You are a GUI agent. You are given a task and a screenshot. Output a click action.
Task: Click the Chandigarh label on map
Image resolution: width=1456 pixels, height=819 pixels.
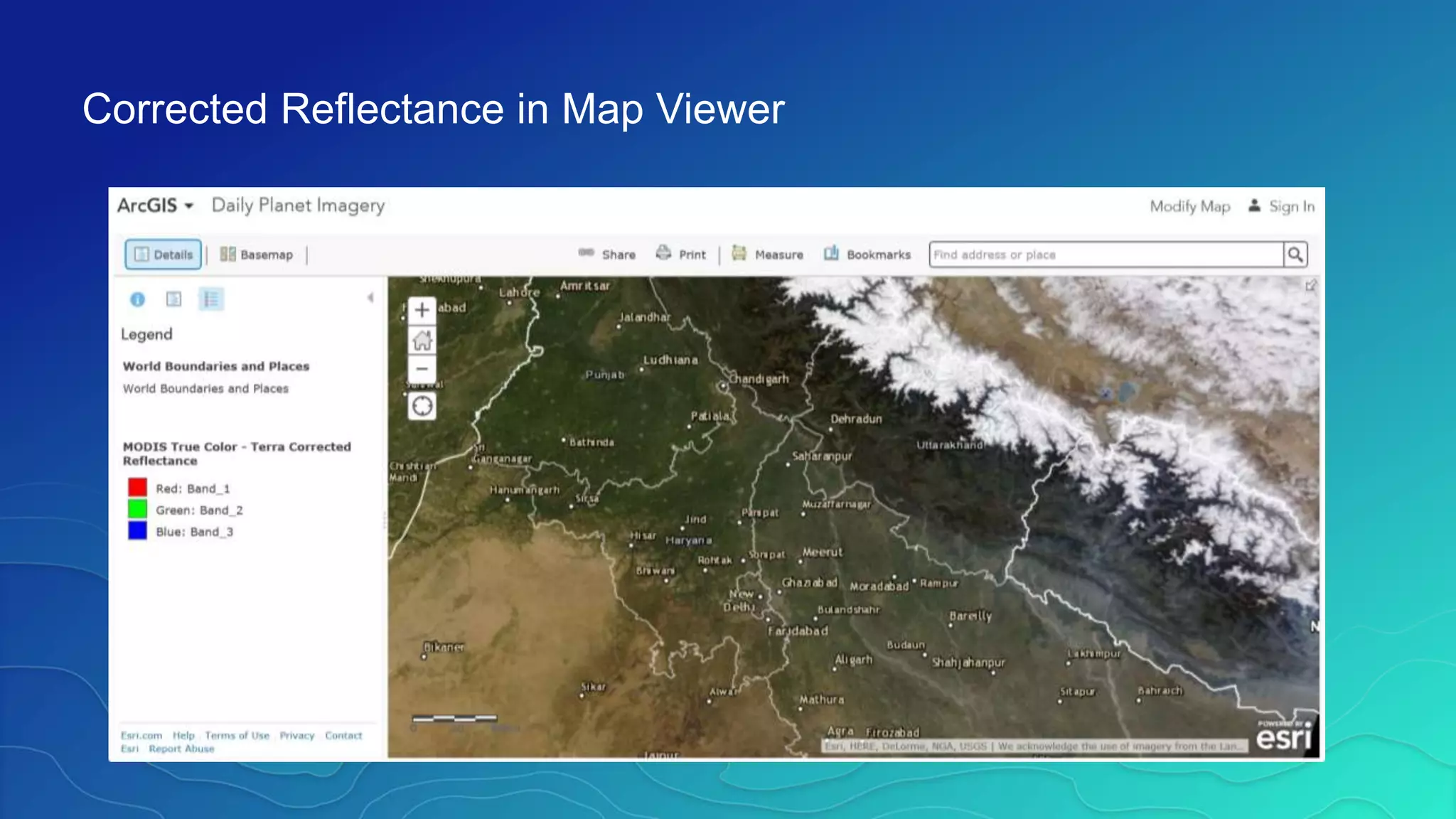point(759,379)
